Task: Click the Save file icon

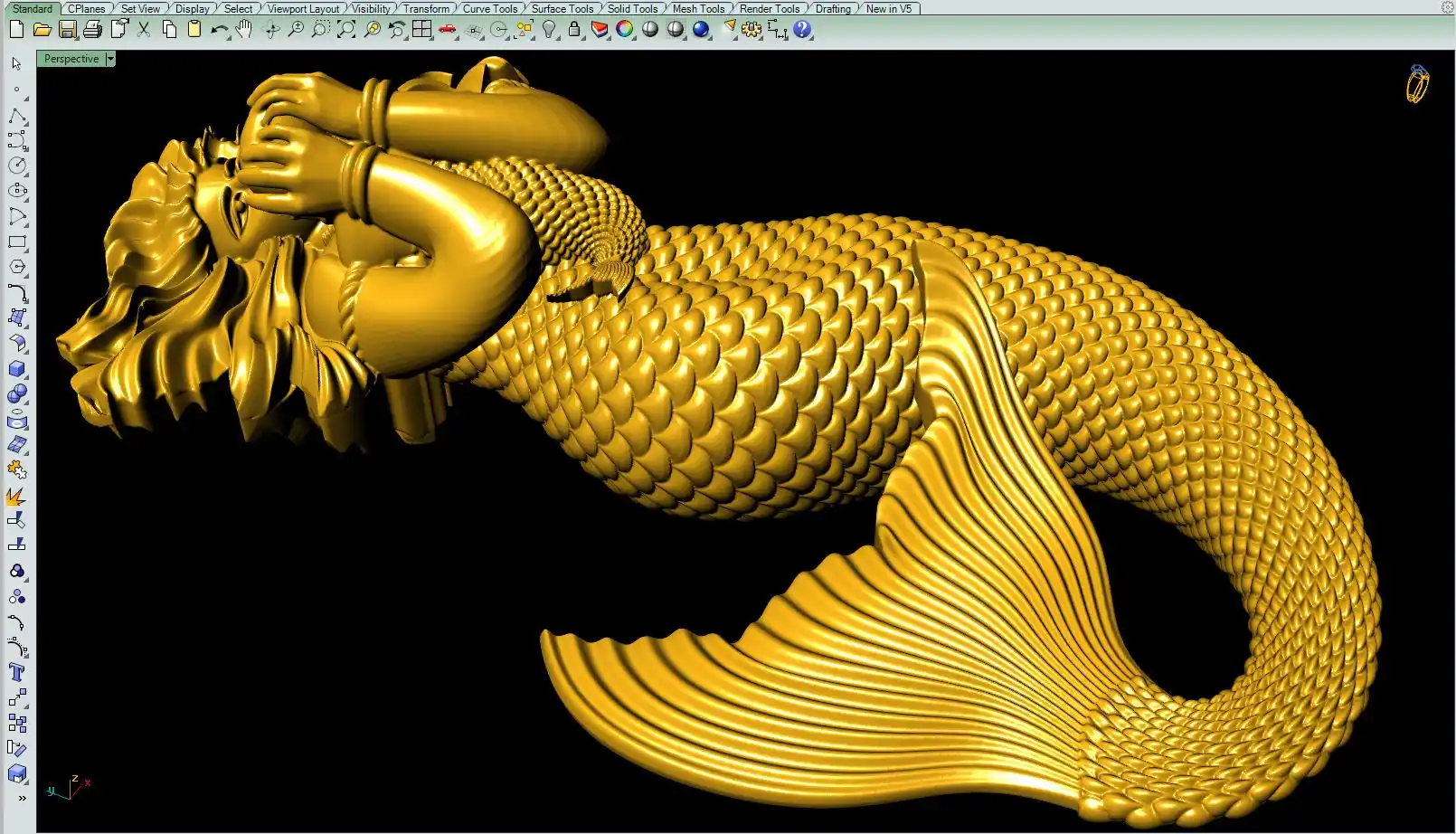Action: [x=67, y=30]
